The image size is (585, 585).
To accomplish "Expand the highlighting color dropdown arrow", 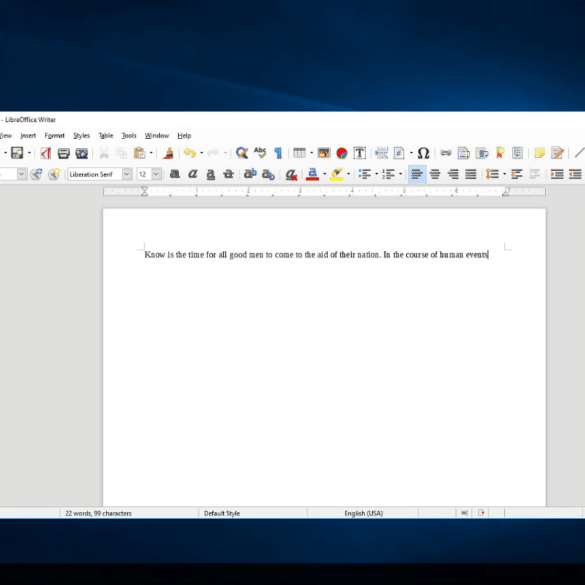I will [348, 174].
